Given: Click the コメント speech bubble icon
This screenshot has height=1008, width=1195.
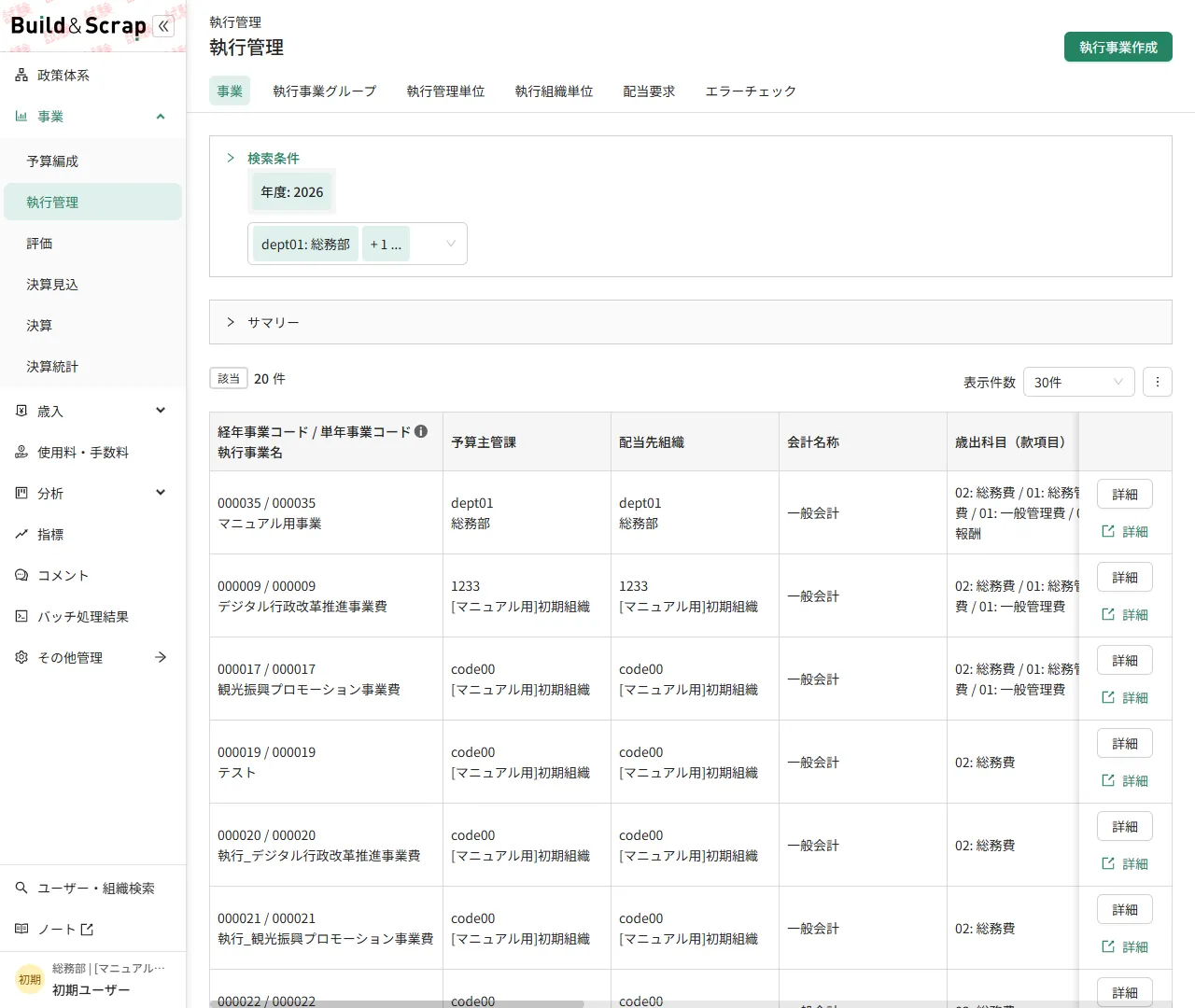Looking at the screenshot, I should coord(21,576).
